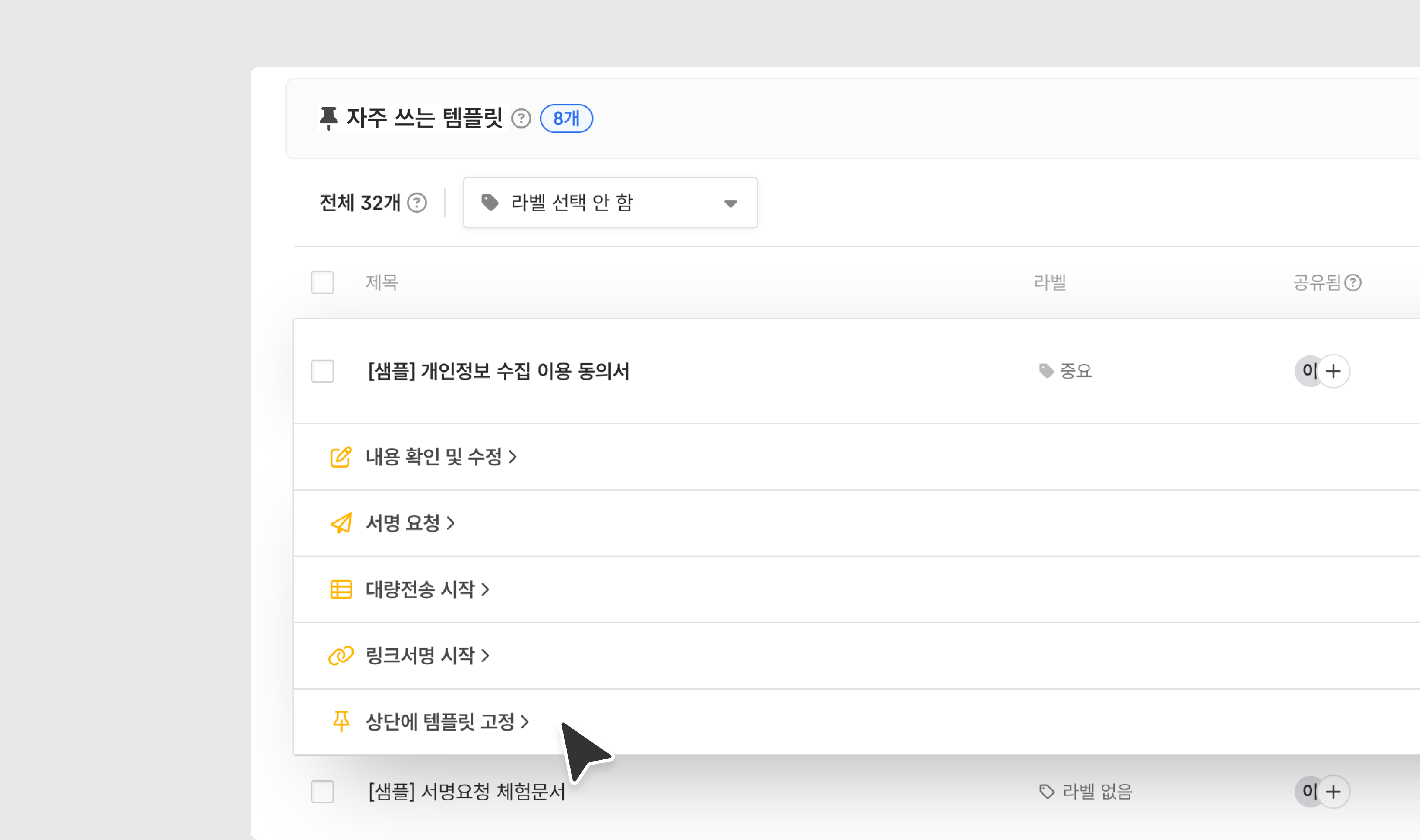This screenshot has width=1420, height=840.
Task: Open the 라벨 없음 label selector
Action: point(1085,791)
